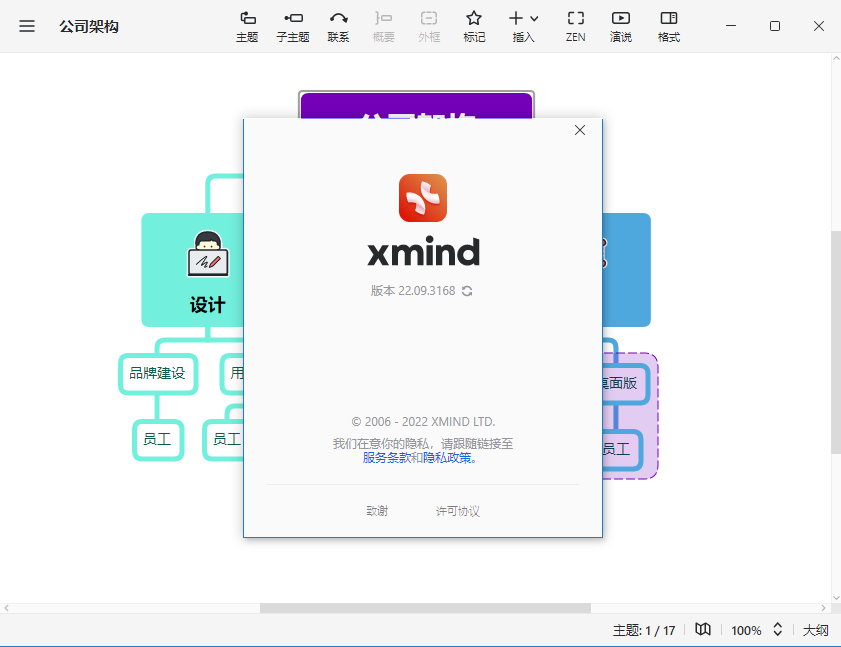Select the 员工 node under 品牌建设
841x647 pixels.
[158, 439]
